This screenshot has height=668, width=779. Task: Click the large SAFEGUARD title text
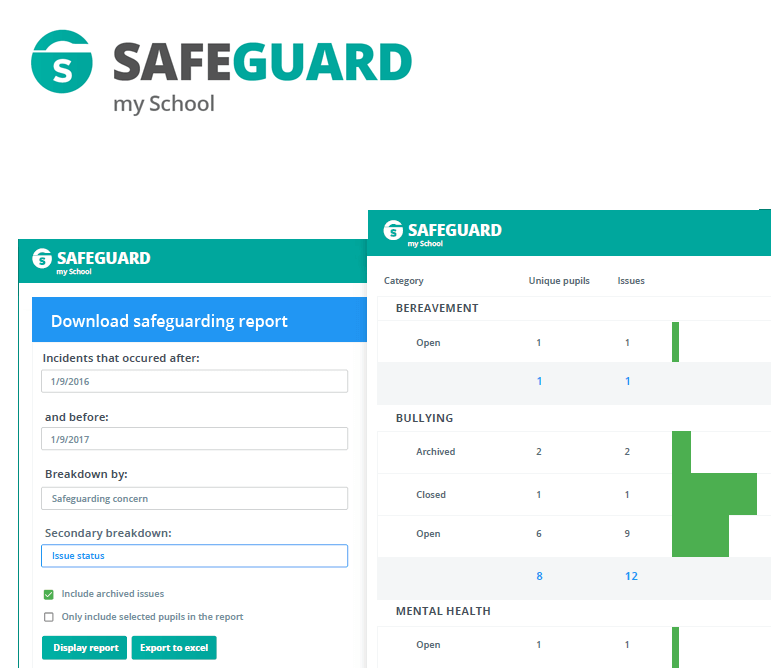tap(262, 62)
